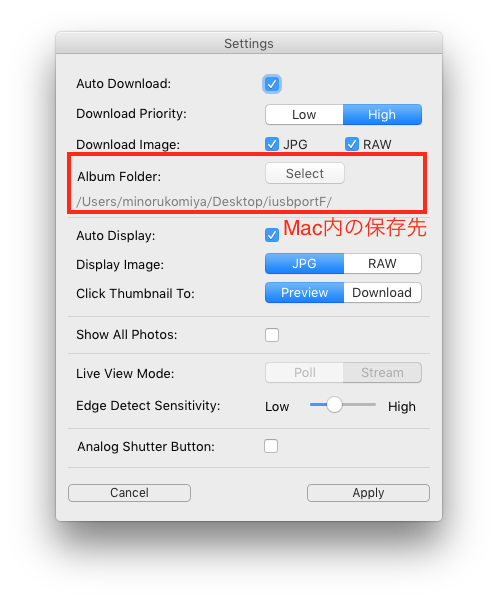Toggle JPG checkbox for Download Image
Image resolution: width=498 pixels, height=601 pixels.
pos(272,145)
